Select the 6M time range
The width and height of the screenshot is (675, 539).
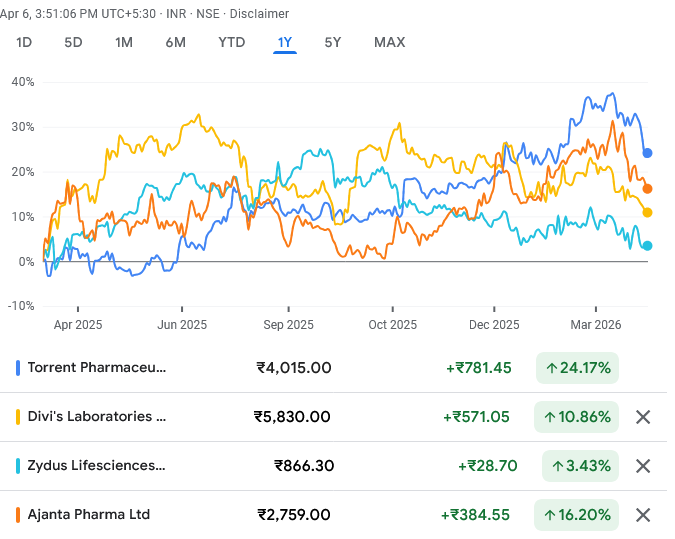[176, 42]
